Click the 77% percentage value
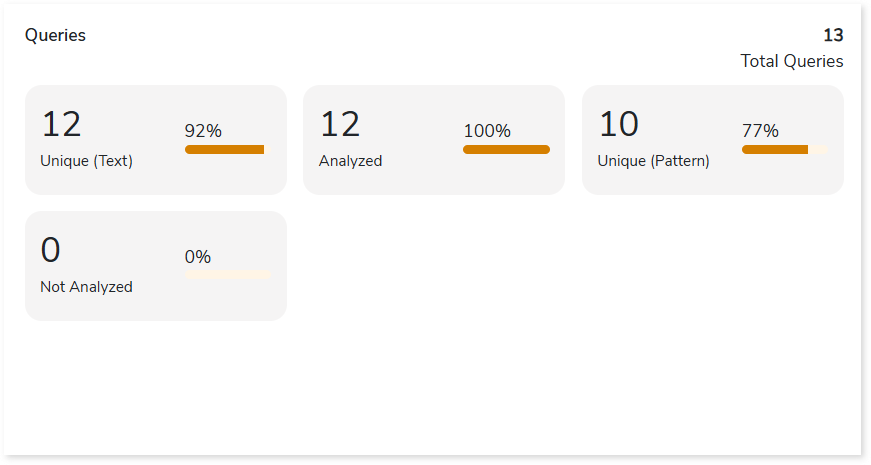 coord(760,131)
